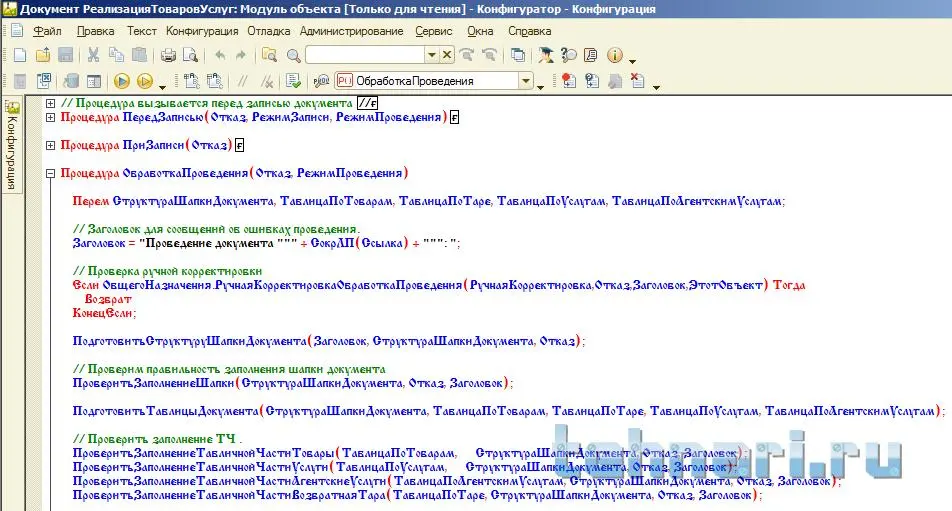Open global search in files icon
The image size is (952, 511).
(x=269, y=55)
